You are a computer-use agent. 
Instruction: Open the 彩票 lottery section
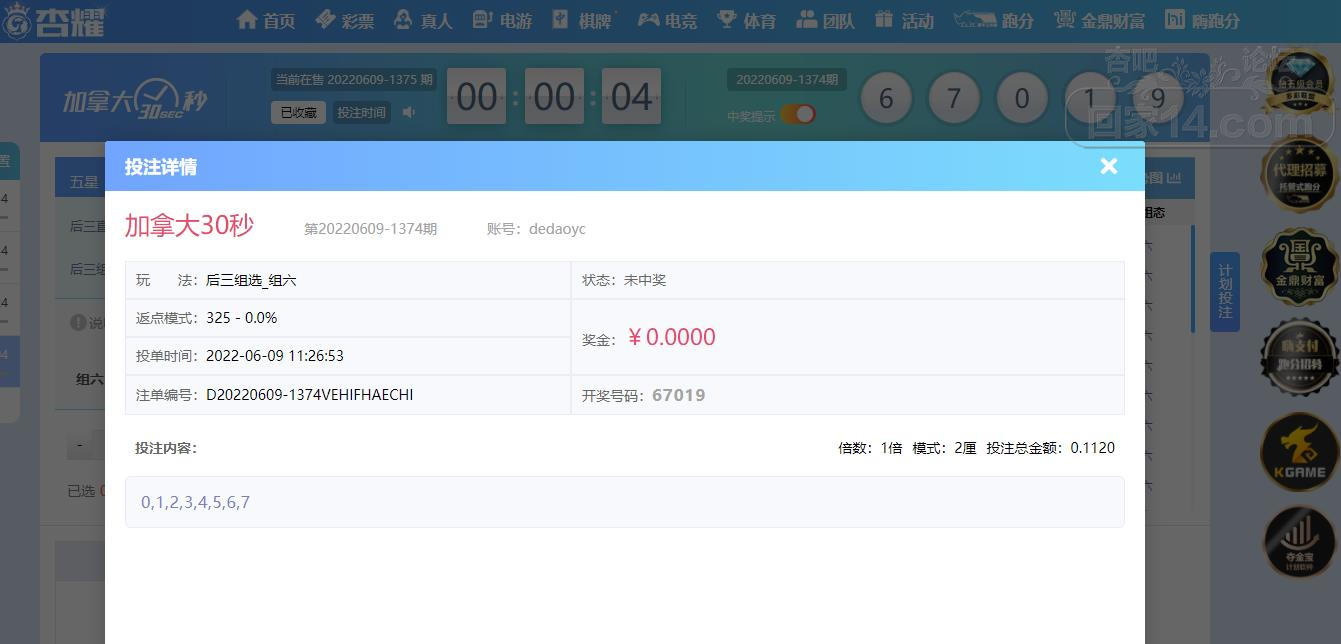click(344, 20)
